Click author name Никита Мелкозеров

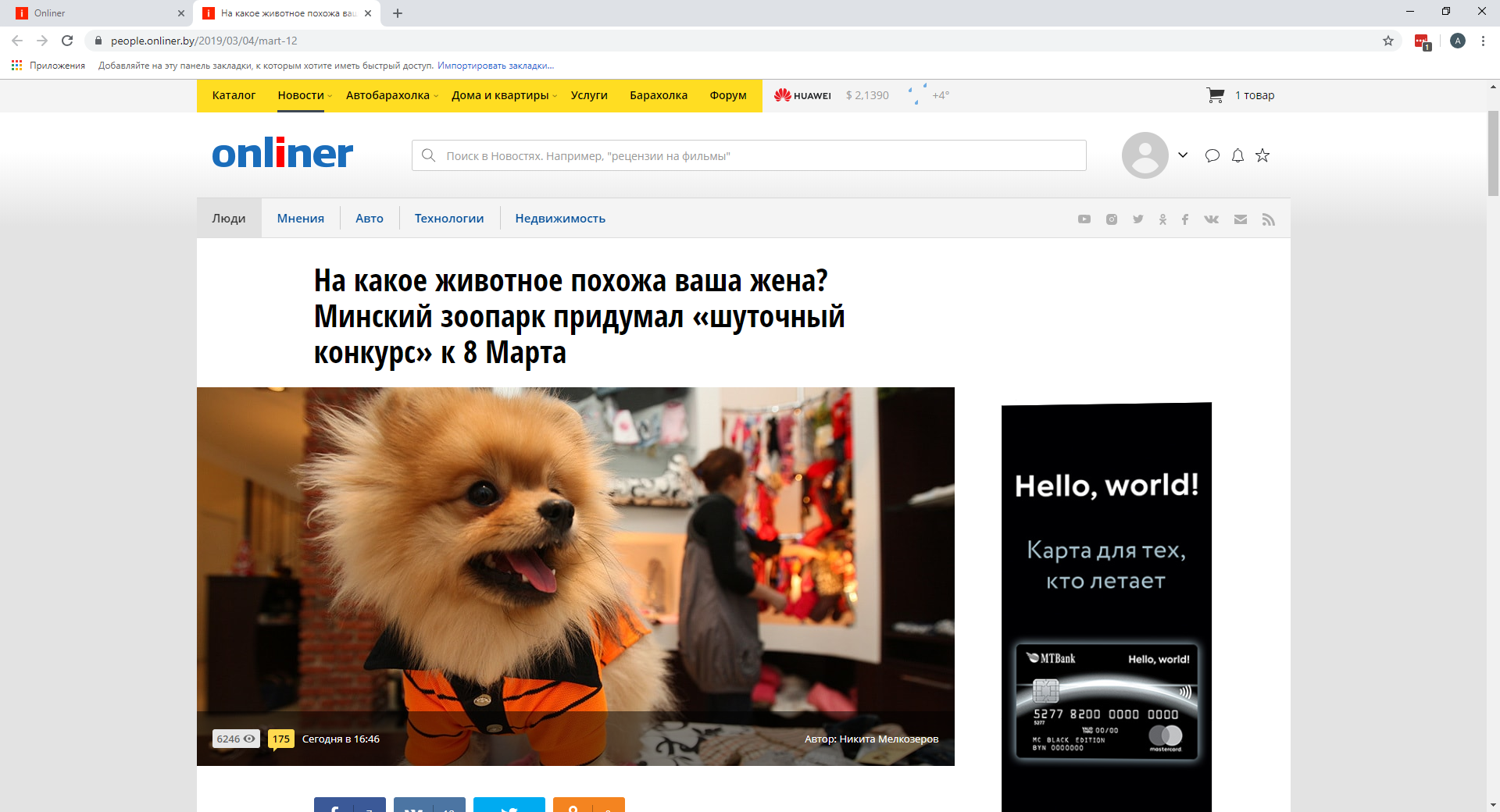tap(889, 739)
